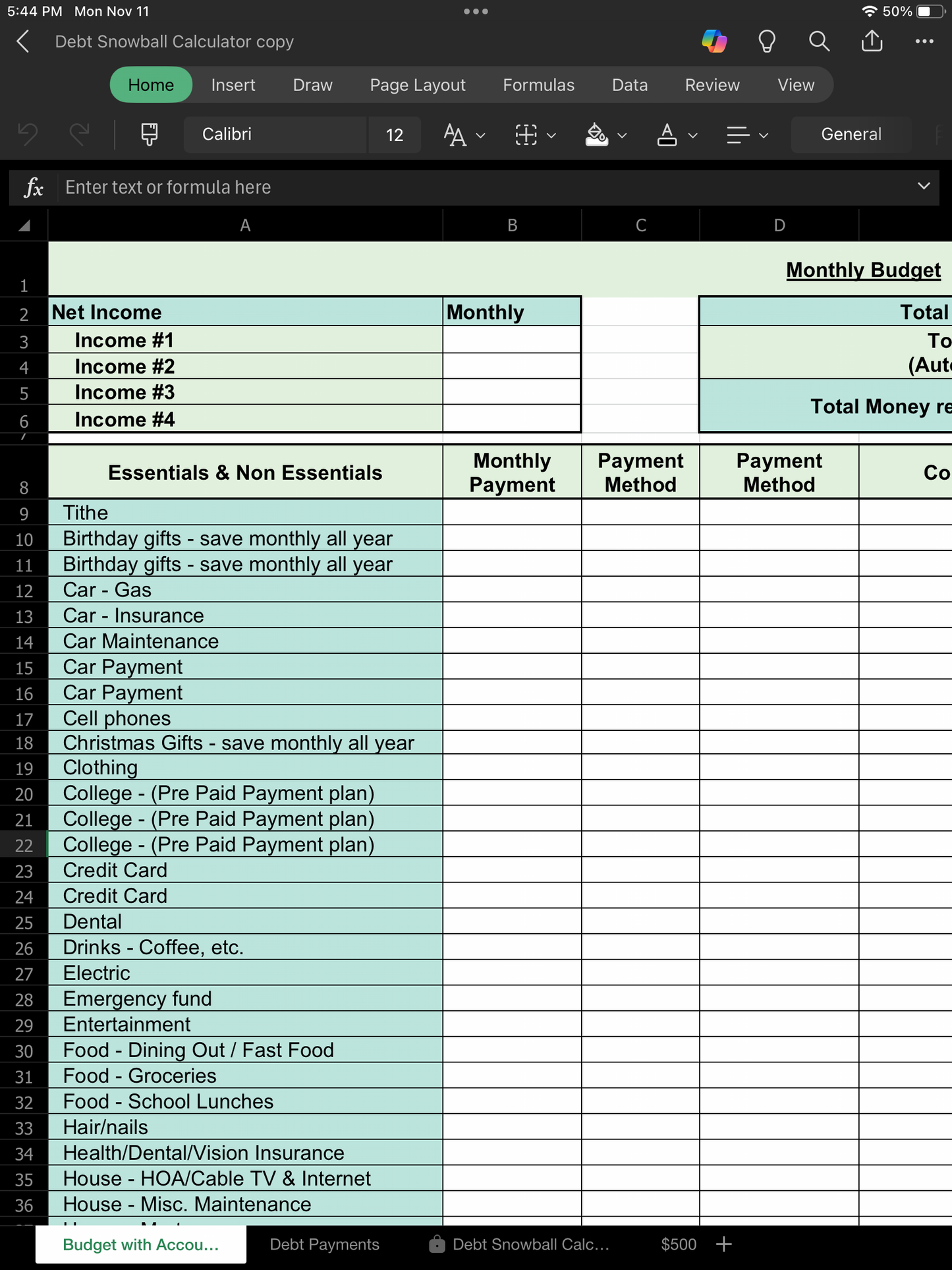The width and height of the screenshot is (952, 1270).
Task: Open the General number format dropdown
Action: (851, 134)
